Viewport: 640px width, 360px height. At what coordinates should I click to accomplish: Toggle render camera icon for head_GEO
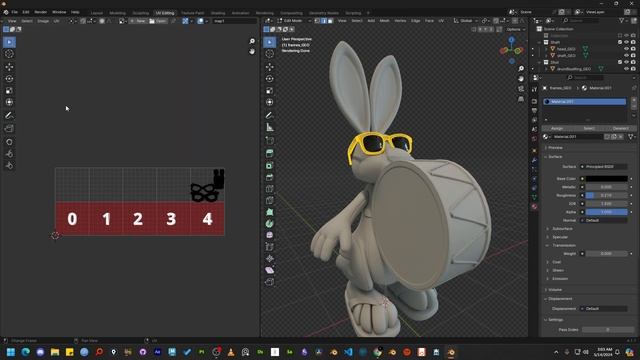click(633, 49)
